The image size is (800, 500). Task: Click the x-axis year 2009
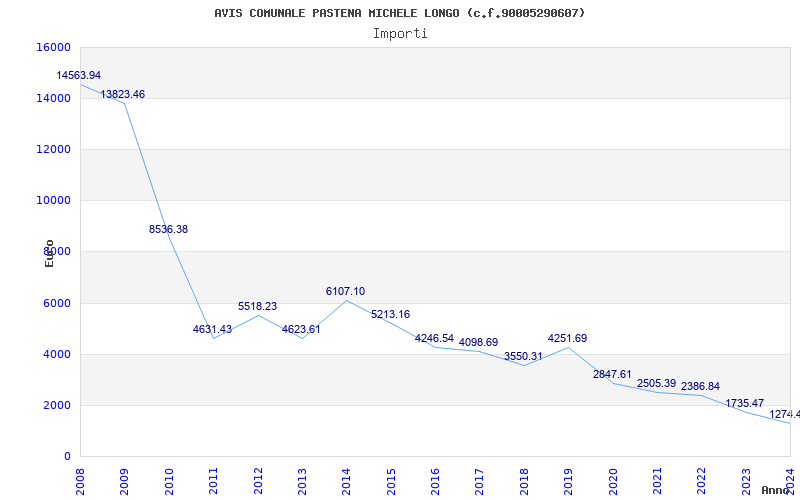[x=124, y=481]
